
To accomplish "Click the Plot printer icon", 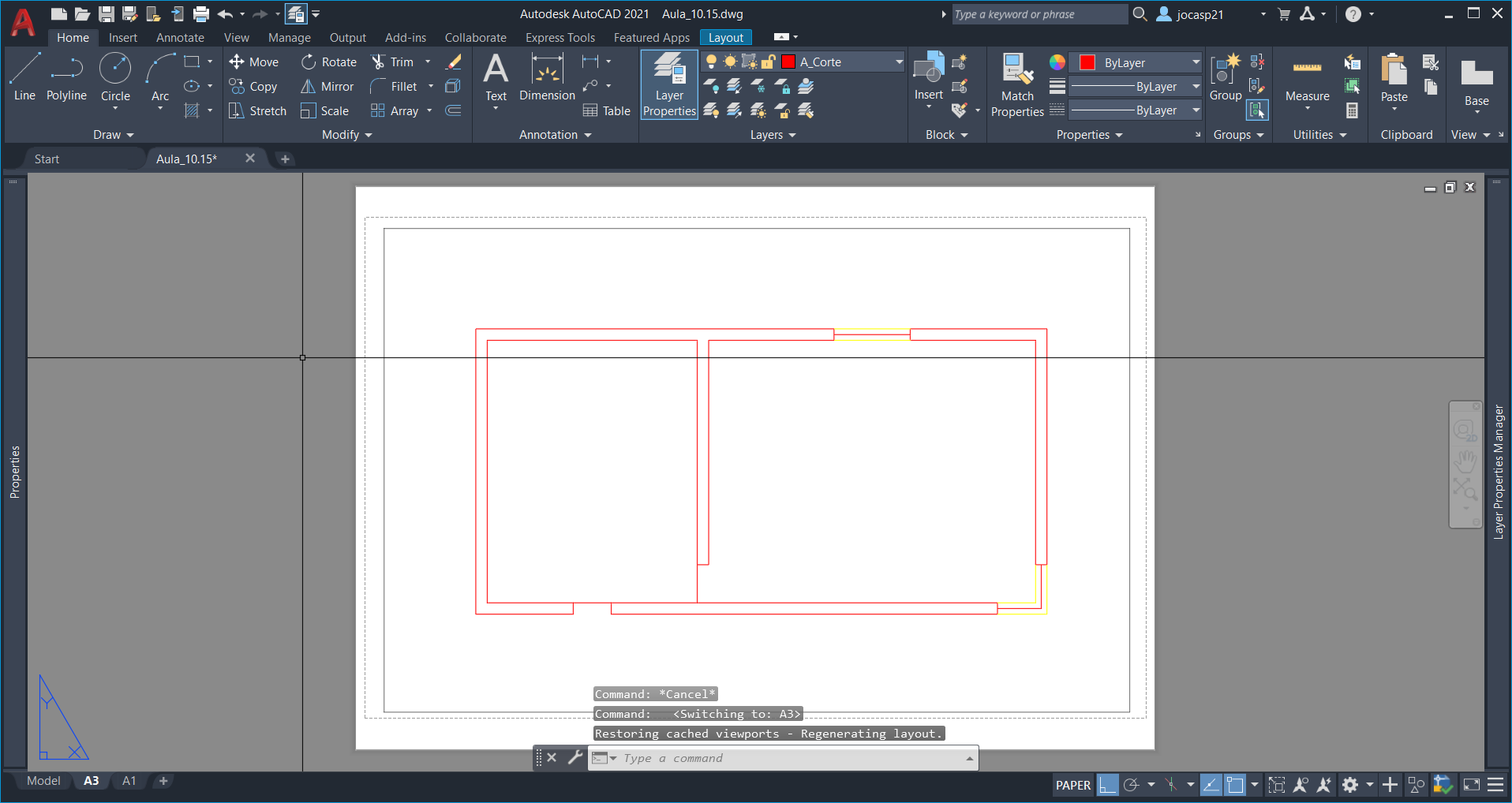I will (201, 13).
